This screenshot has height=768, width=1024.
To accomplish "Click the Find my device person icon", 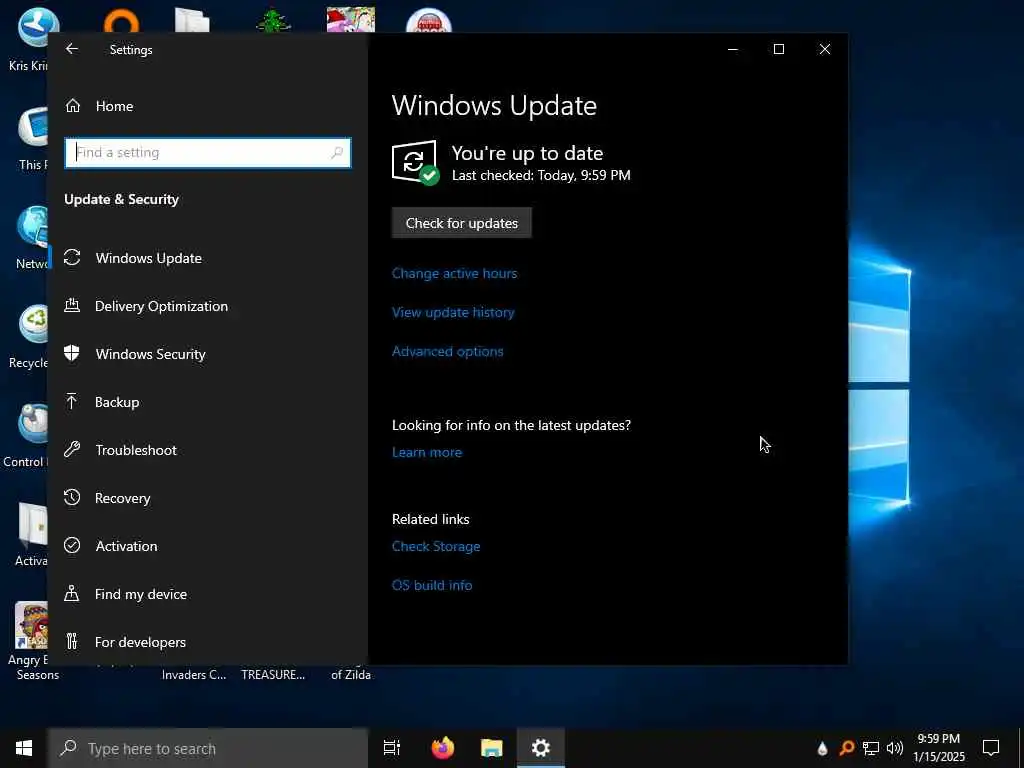I will (72, 593).
